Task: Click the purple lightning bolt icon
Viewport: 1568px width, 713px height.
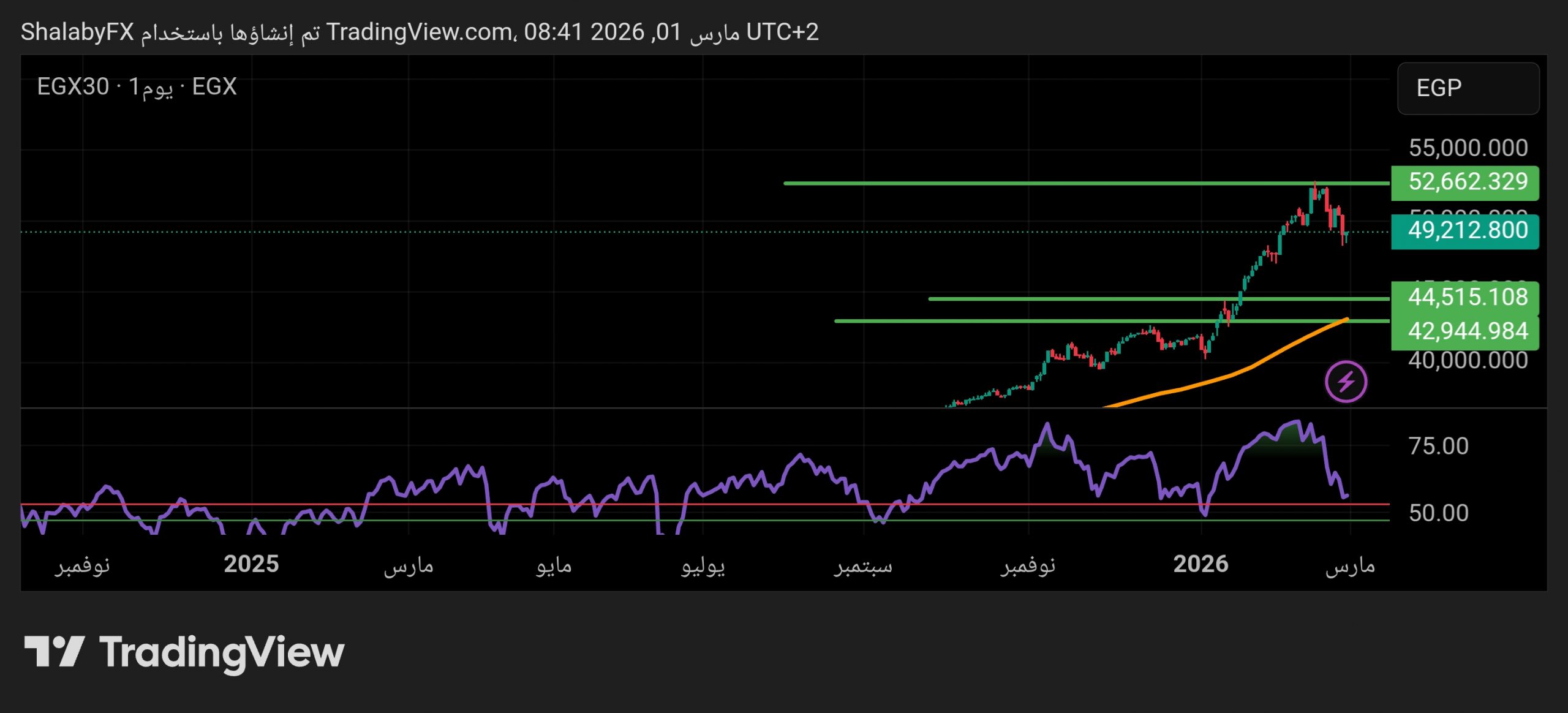Action: click(1345, 382)
